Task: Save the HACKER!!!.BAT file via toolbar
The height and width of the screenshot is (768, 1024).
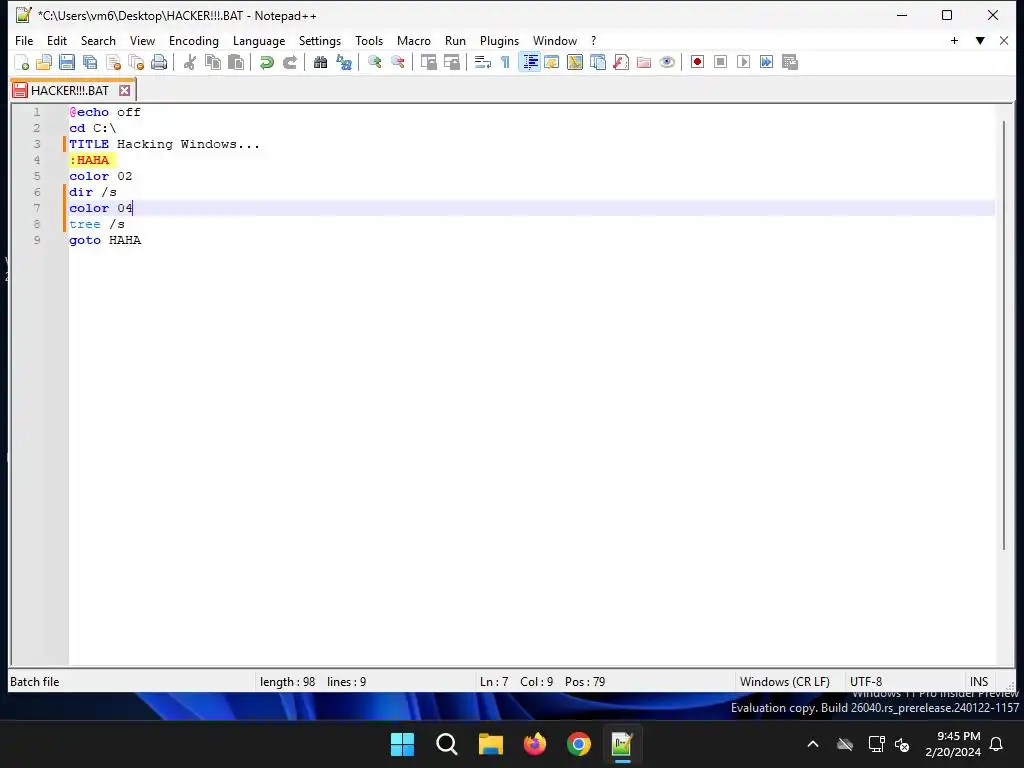Action: click(67, 62)
